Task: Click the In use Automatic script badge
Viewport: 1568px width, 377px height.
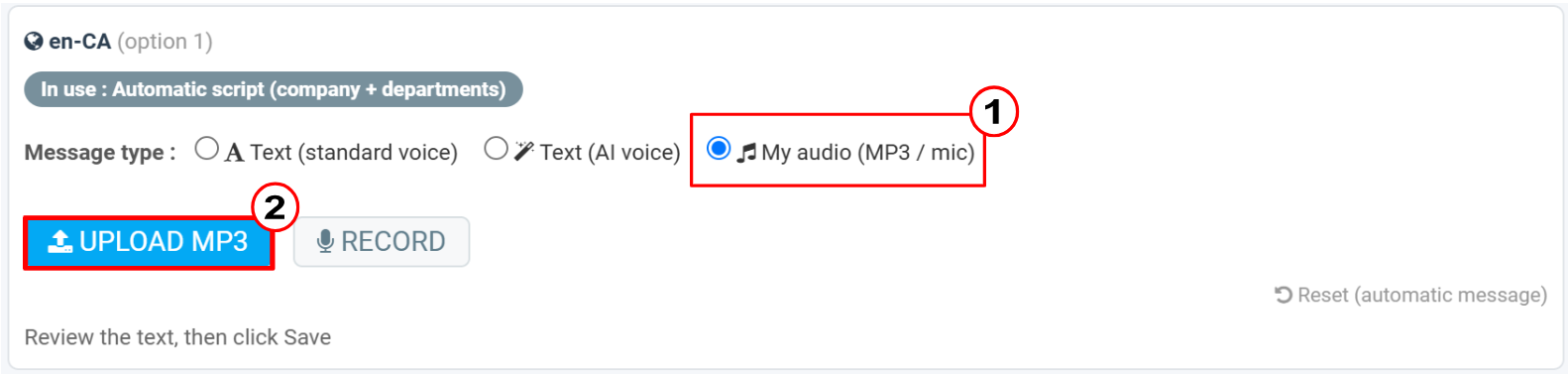Action: tap(274, 89)
